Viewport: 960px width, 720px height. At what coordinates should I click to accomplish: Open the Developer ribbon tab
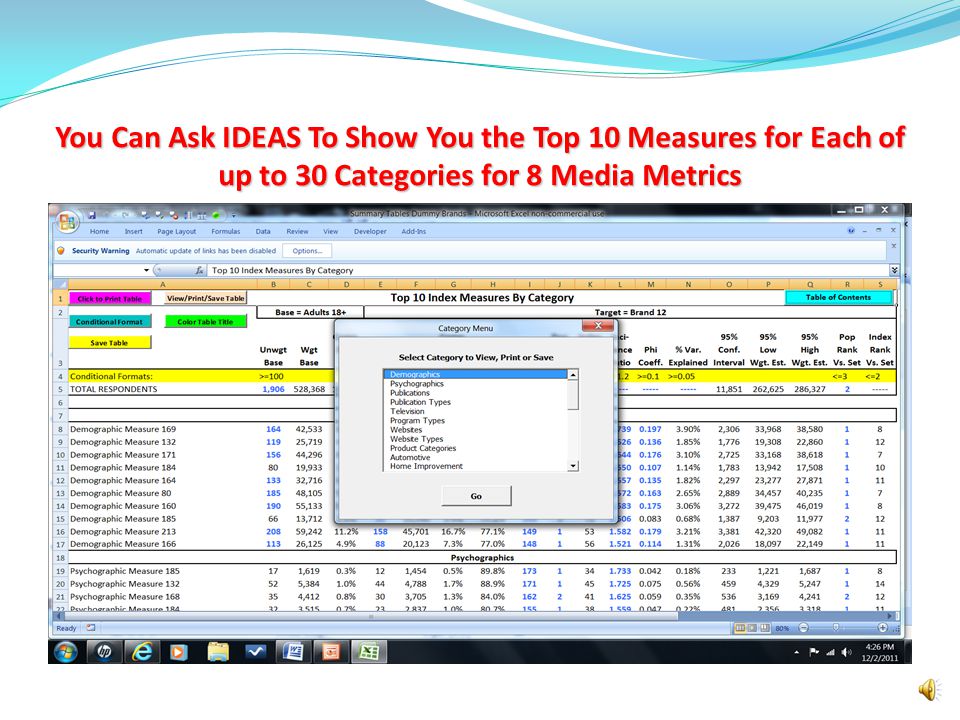(x=370, y=231)
